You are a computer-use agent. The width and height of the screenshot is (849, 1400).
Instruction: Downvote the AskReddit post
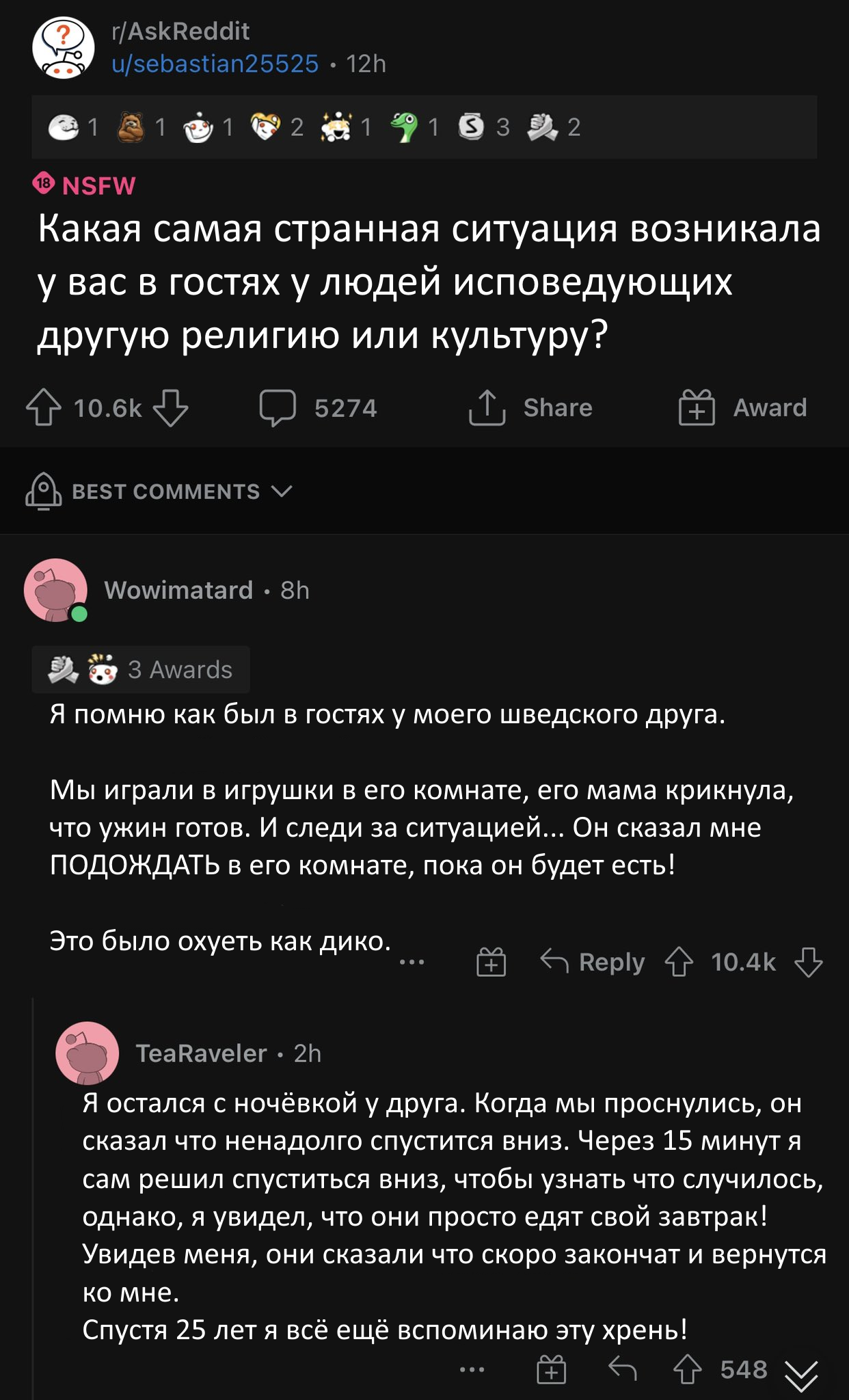point(170,407)
